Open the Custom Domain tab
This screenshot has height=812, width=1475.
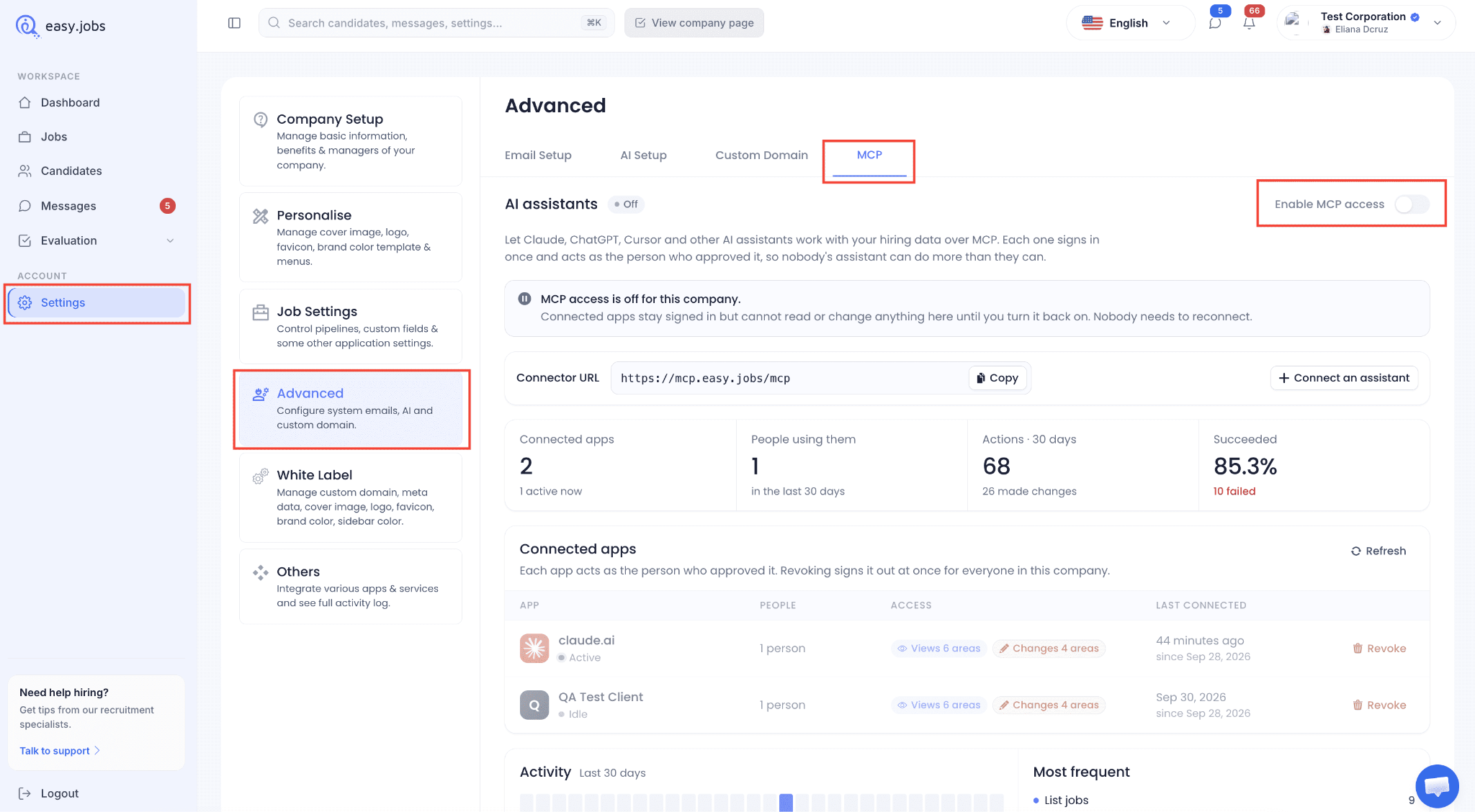point(761,155)
